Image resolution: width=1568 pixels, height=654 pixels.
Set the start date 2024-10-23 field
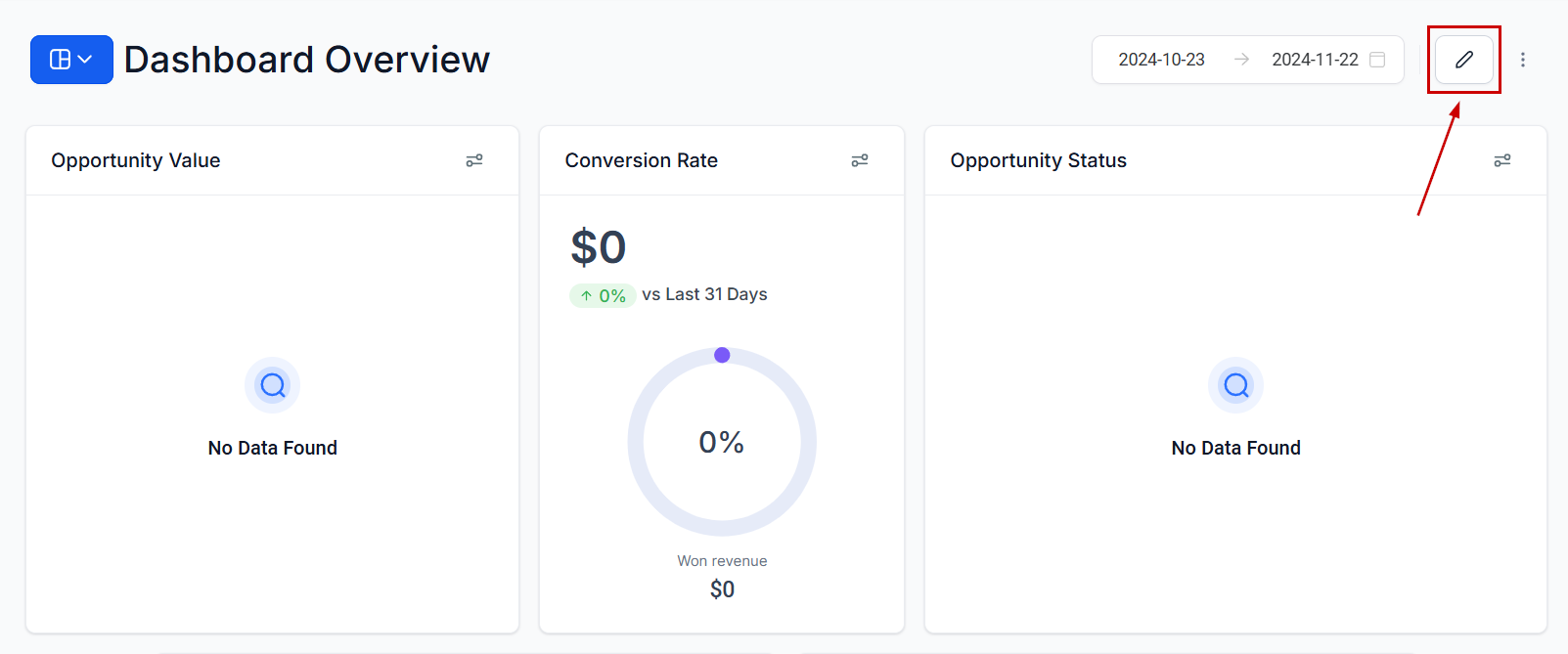(1161, 60)
